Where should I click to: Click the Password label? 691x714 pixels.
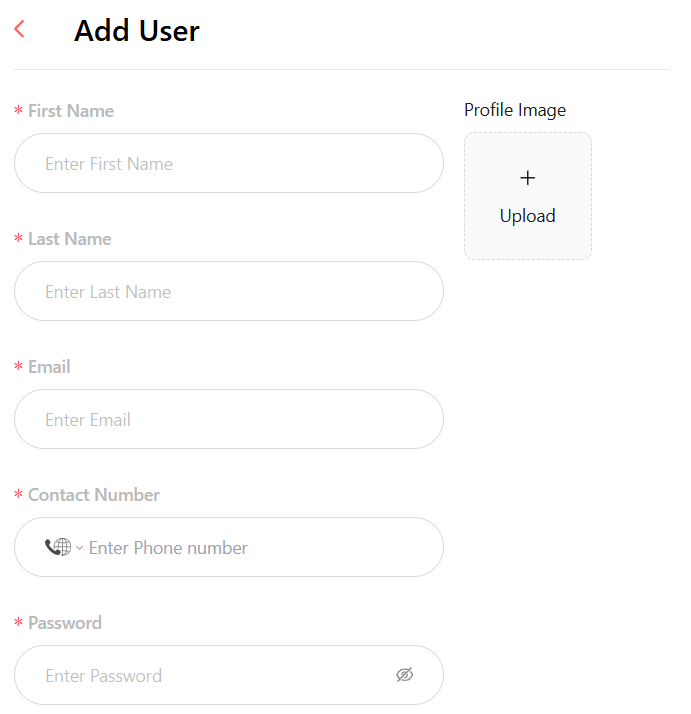(65, 623)
